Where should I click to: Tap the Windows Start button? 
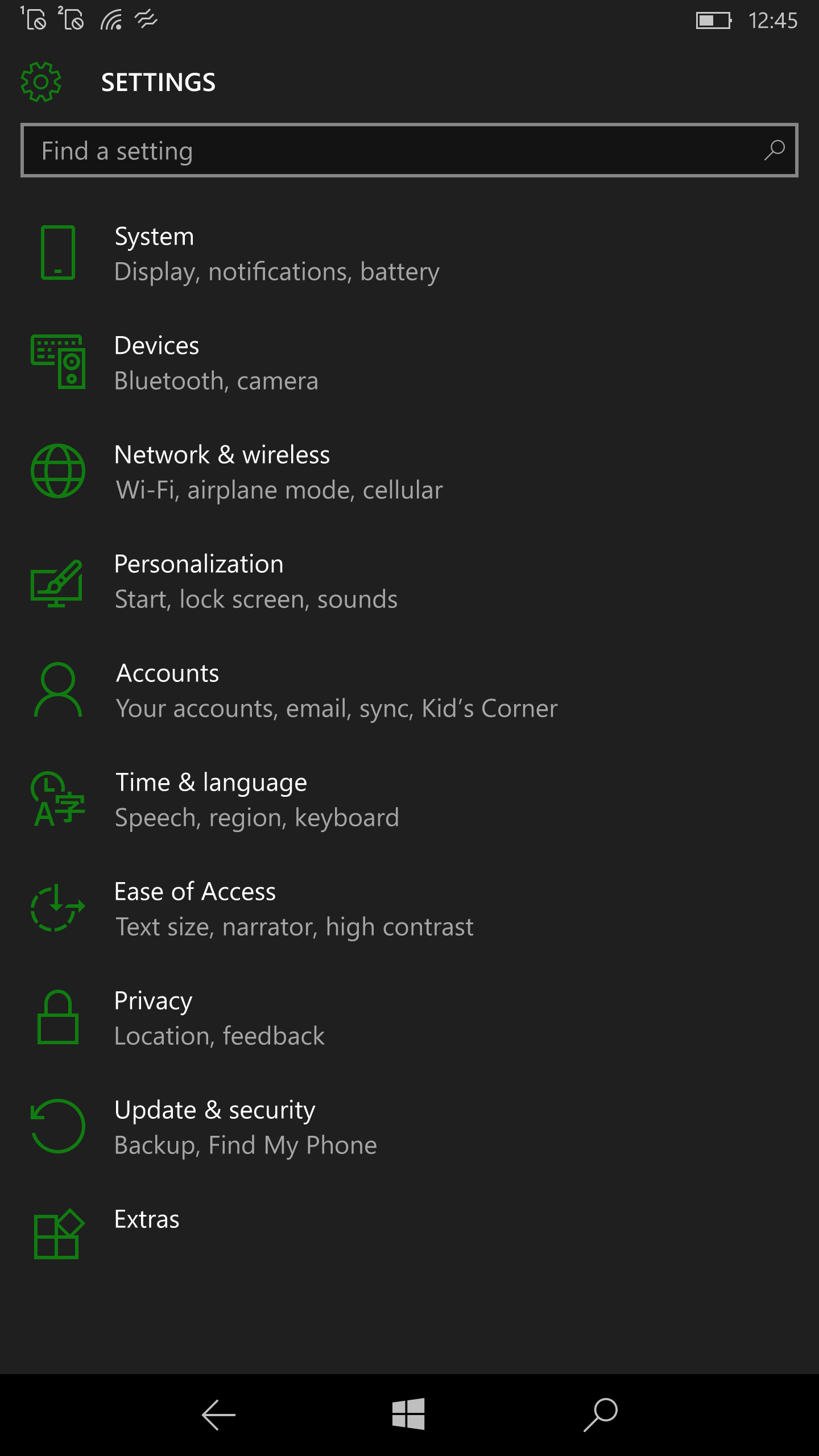pos(408,1414)
